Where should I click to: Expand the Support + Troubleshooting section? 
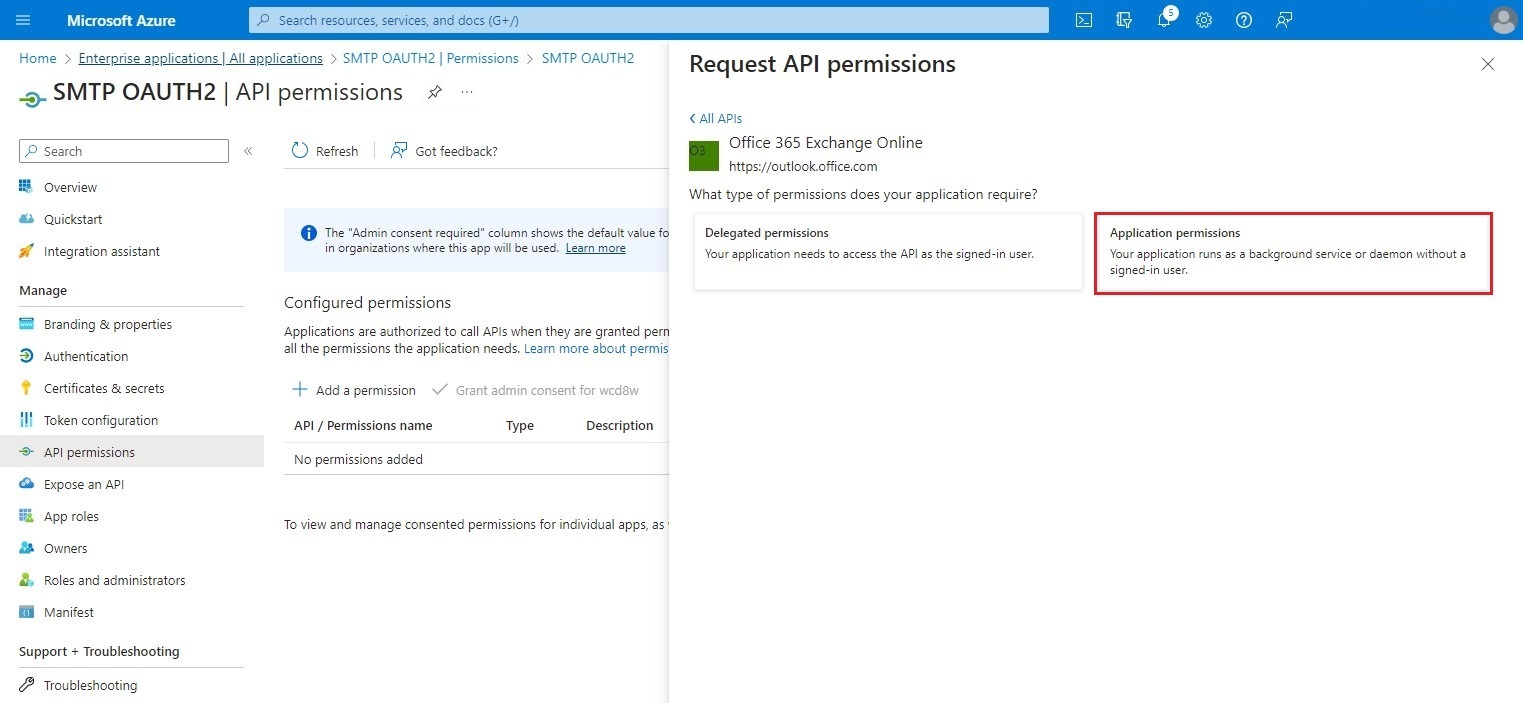click(99, 651)
